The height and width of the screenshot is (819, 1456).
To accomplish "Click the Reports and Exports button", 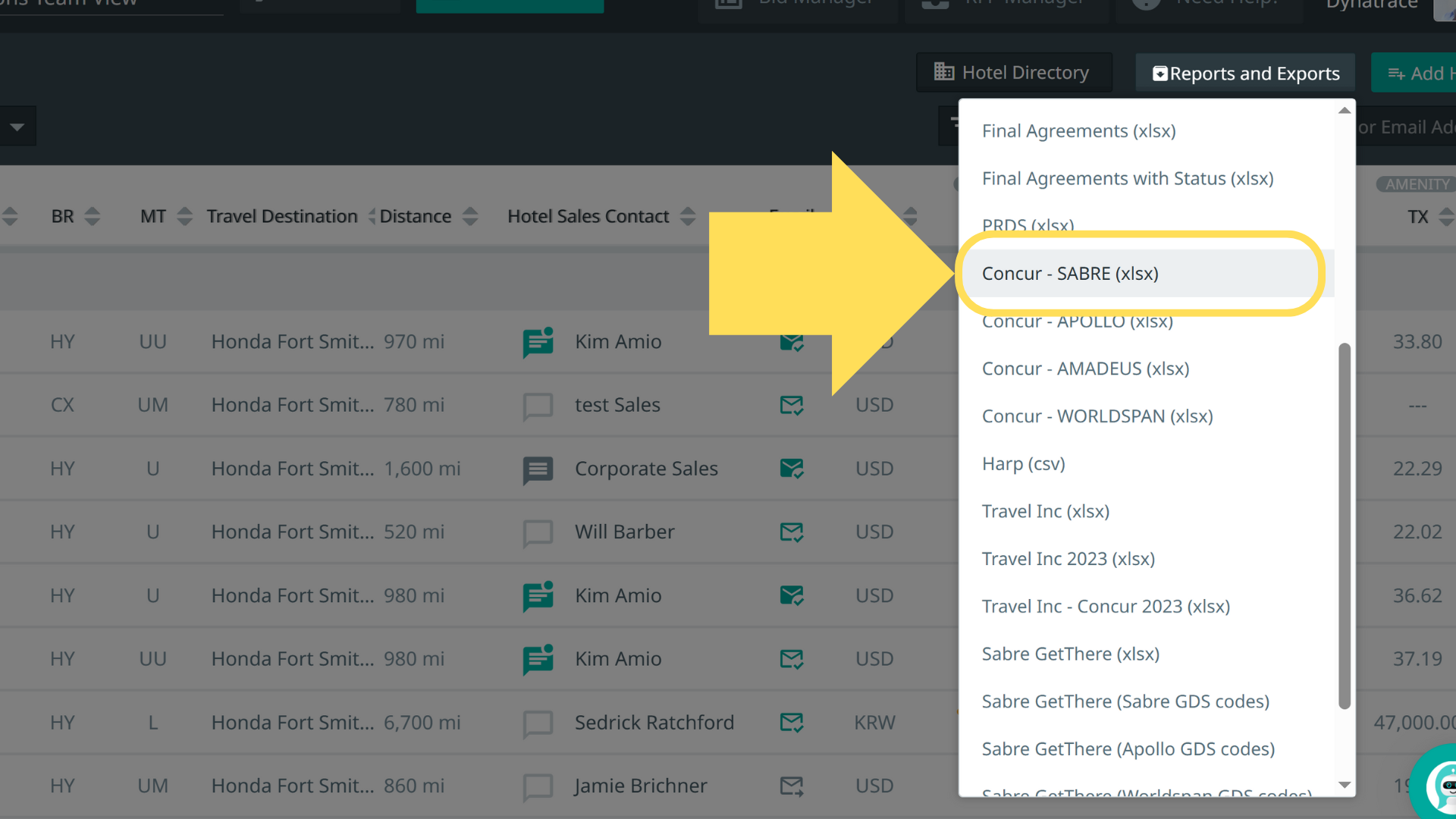I will (x=1245, y=74).
